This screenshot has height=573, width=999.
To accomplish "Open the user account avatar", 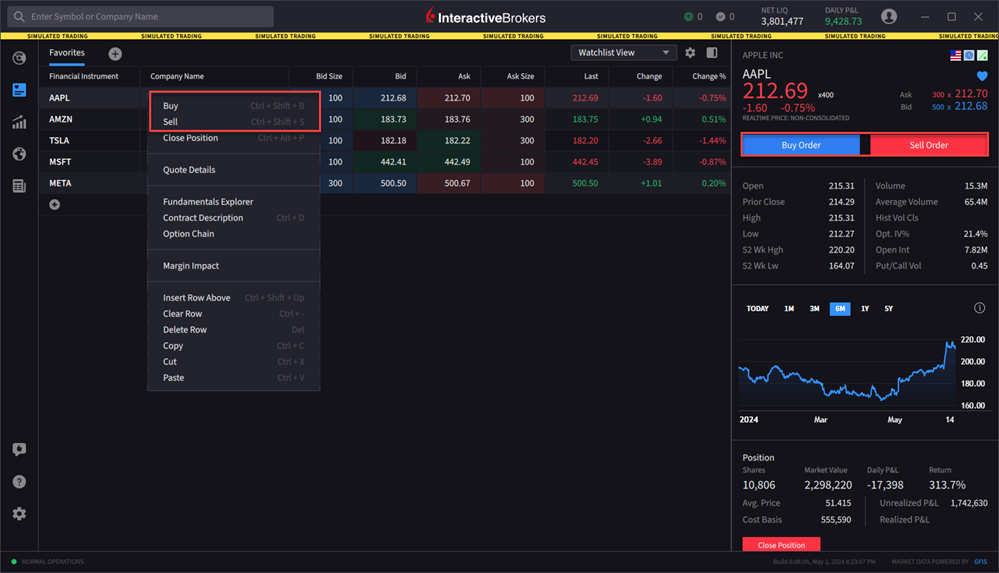I will pyautogui.click(x=889, y=17).
